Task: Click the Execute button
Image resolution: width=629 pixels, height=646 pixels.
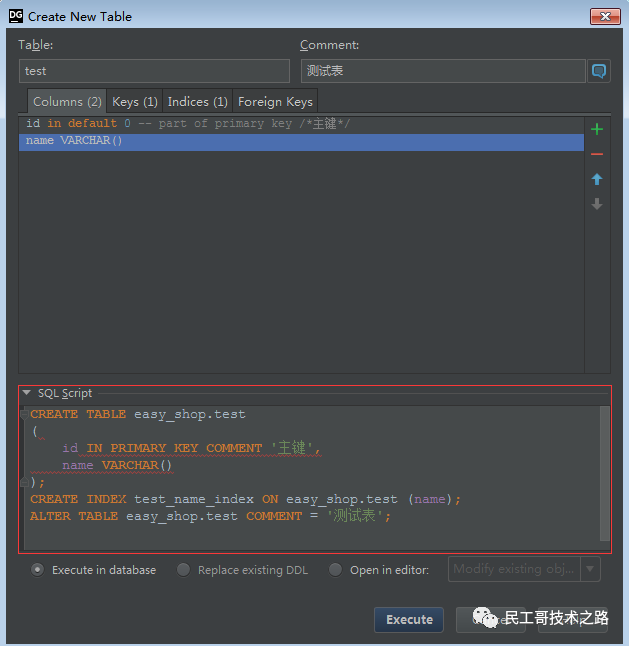Action: [409, 620]
